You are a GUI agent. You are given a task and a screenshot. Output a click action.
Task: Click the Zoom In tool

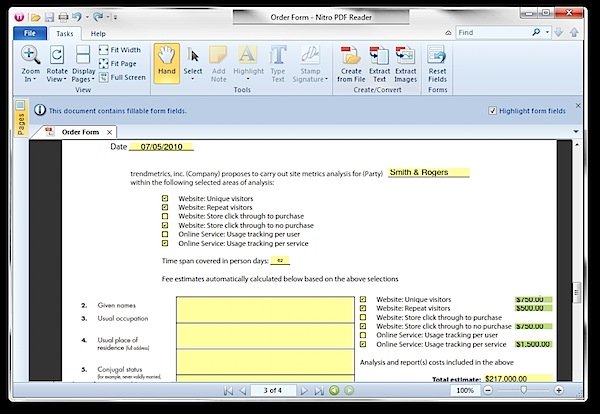(29, 64)
